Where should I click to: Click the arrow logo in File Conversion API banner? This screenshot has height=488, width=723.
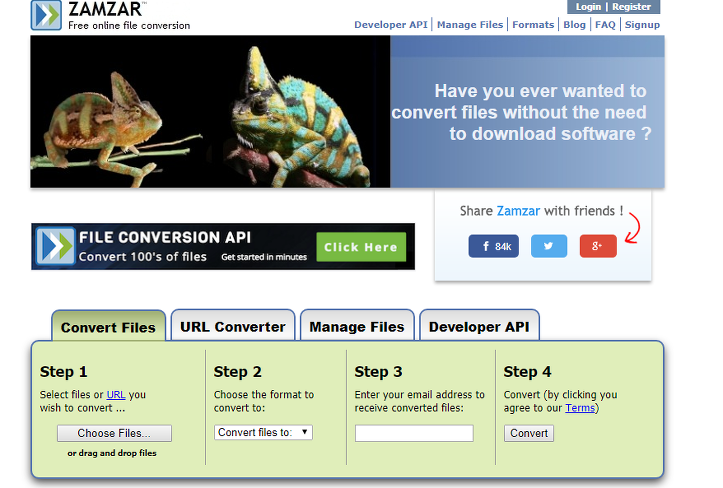(x=55, y=246)
